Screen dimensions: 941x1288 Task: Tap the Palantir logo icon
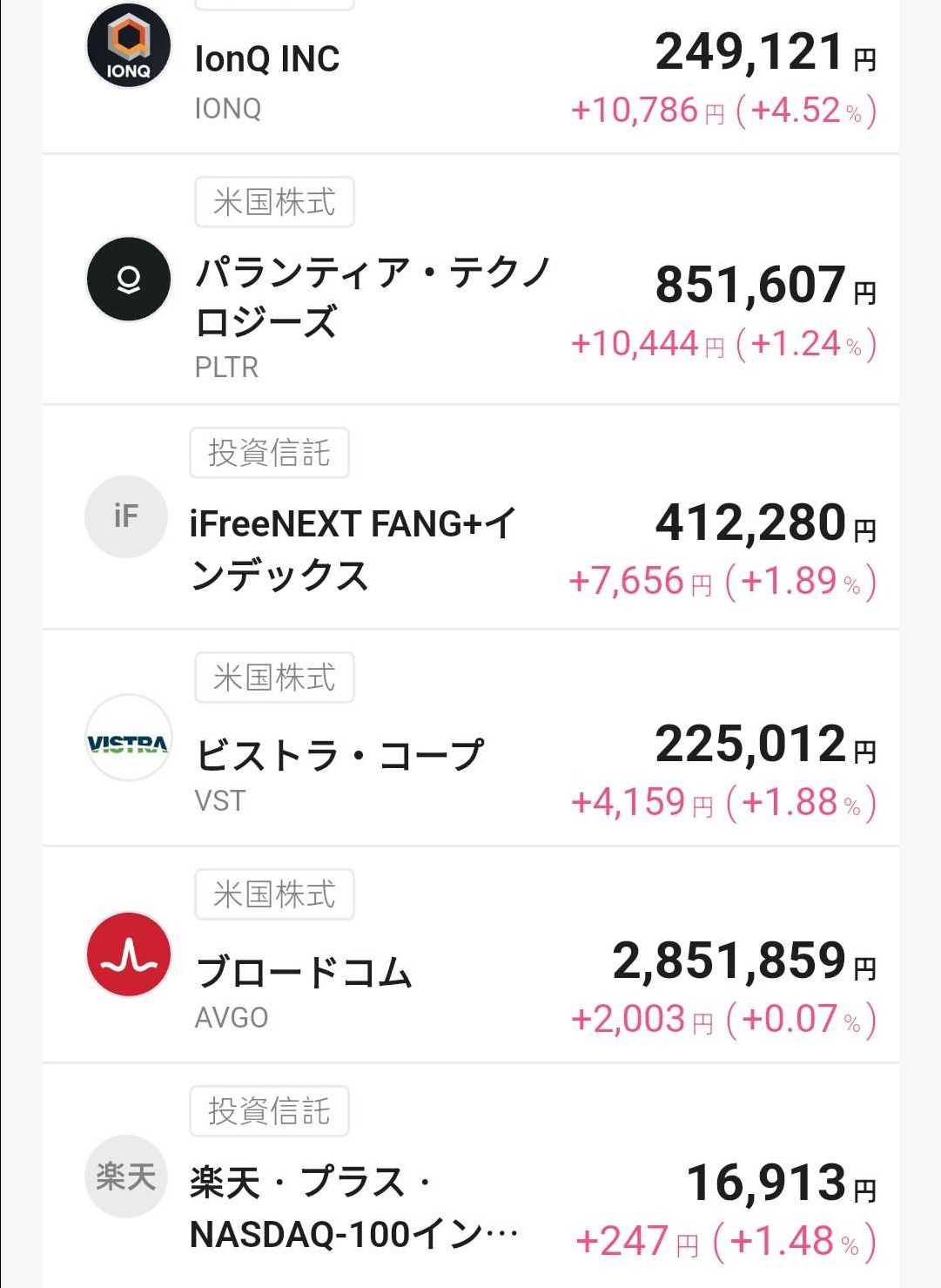[x=129, y=279]
